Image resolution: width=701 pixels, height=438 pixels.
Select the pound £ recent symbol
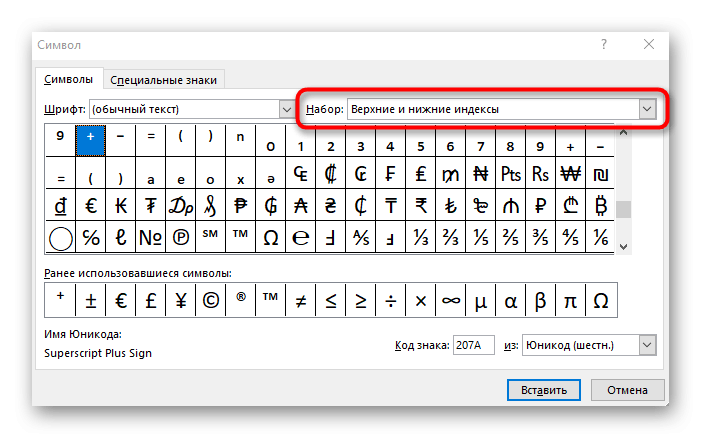click(150, 300)
